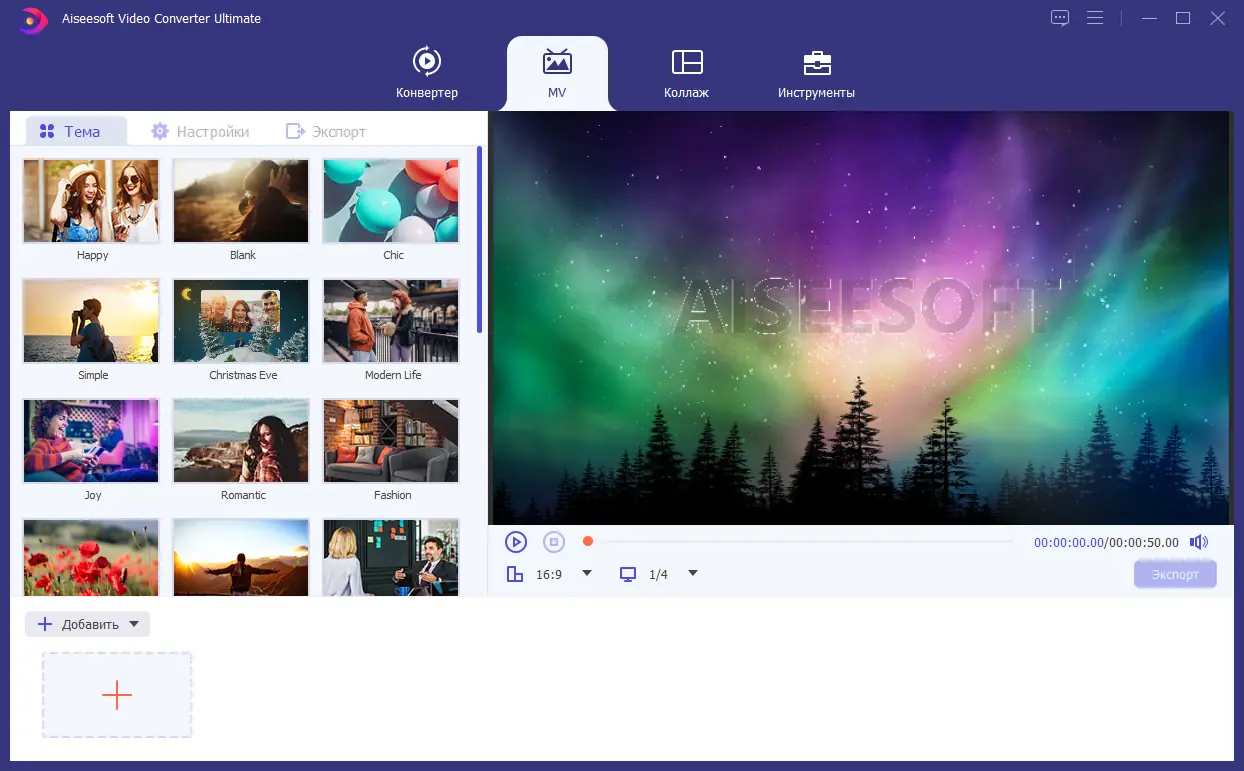Switch to the Настройки tab
Viewport: 1244px width, 771px height.
[200, 130]
